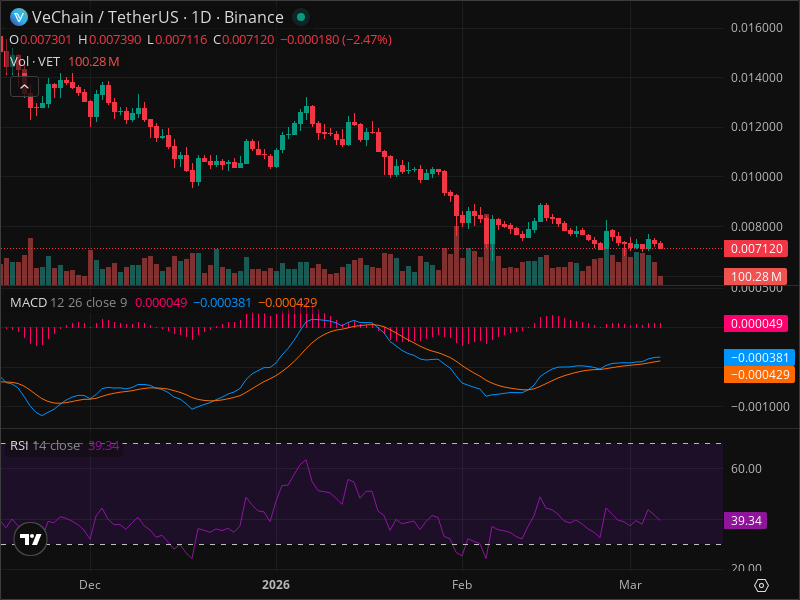Select the Vol · VET indicator label
Viewport: 800px width, 600px height.
(x=35, y=62)
